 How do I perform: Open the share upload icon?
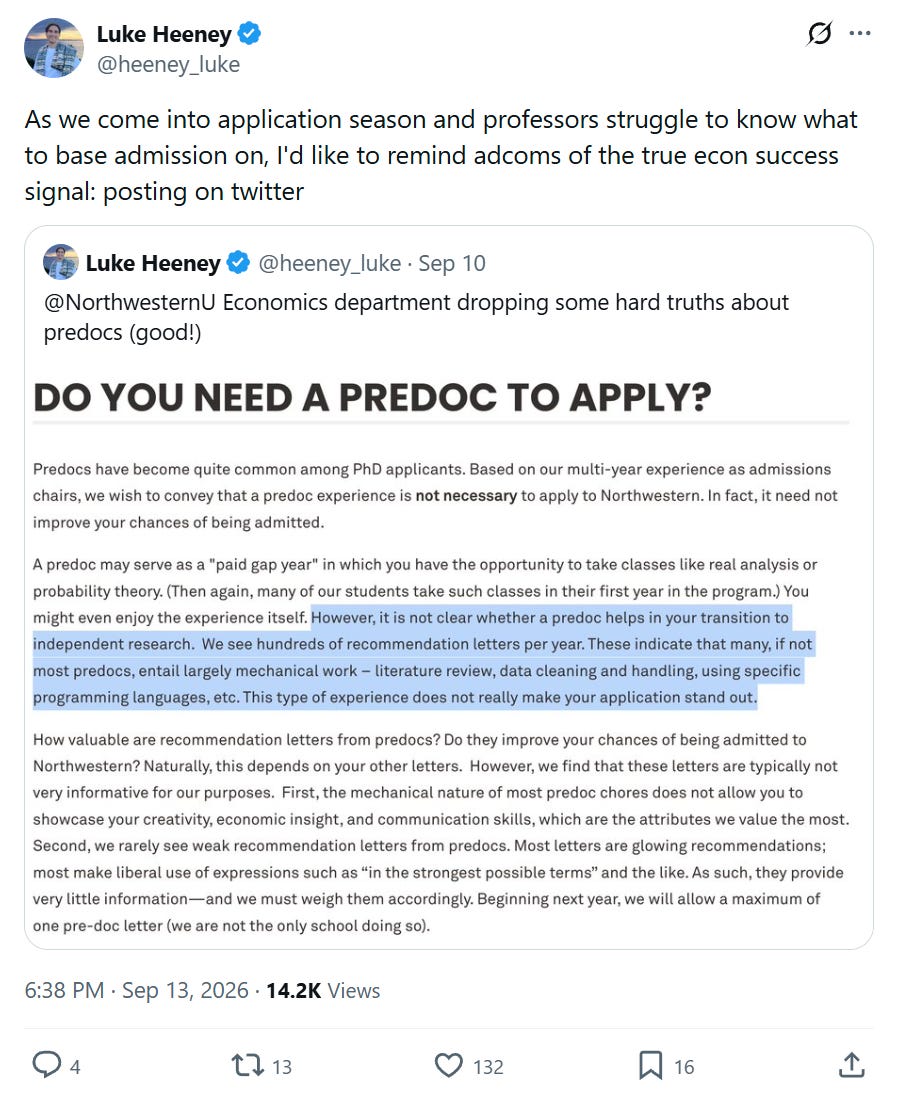851,1065
